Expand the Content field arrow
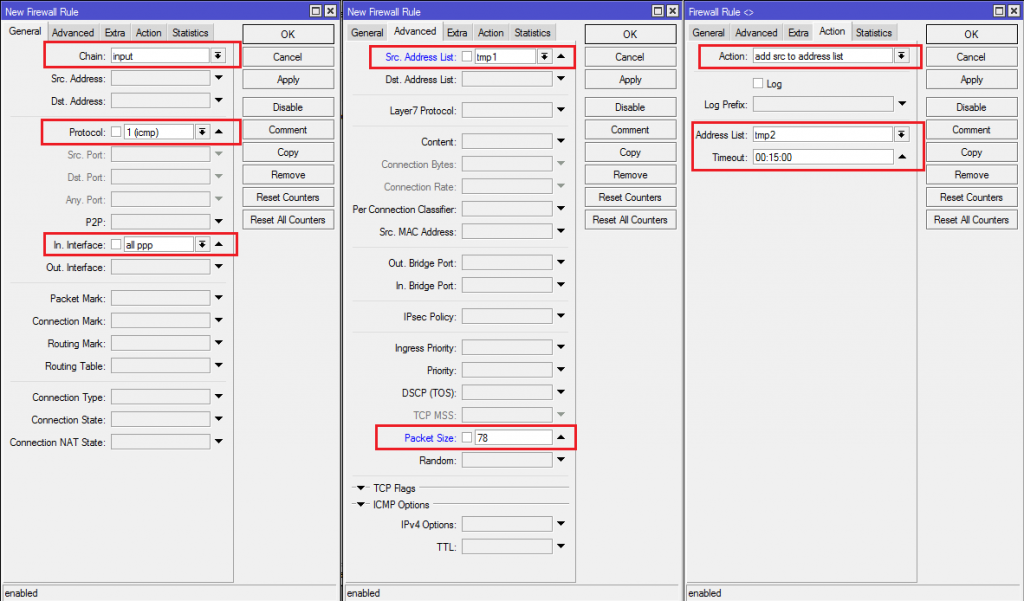Image resolution: width=1024 pixels, height=601 pixels. coord(561,141)
